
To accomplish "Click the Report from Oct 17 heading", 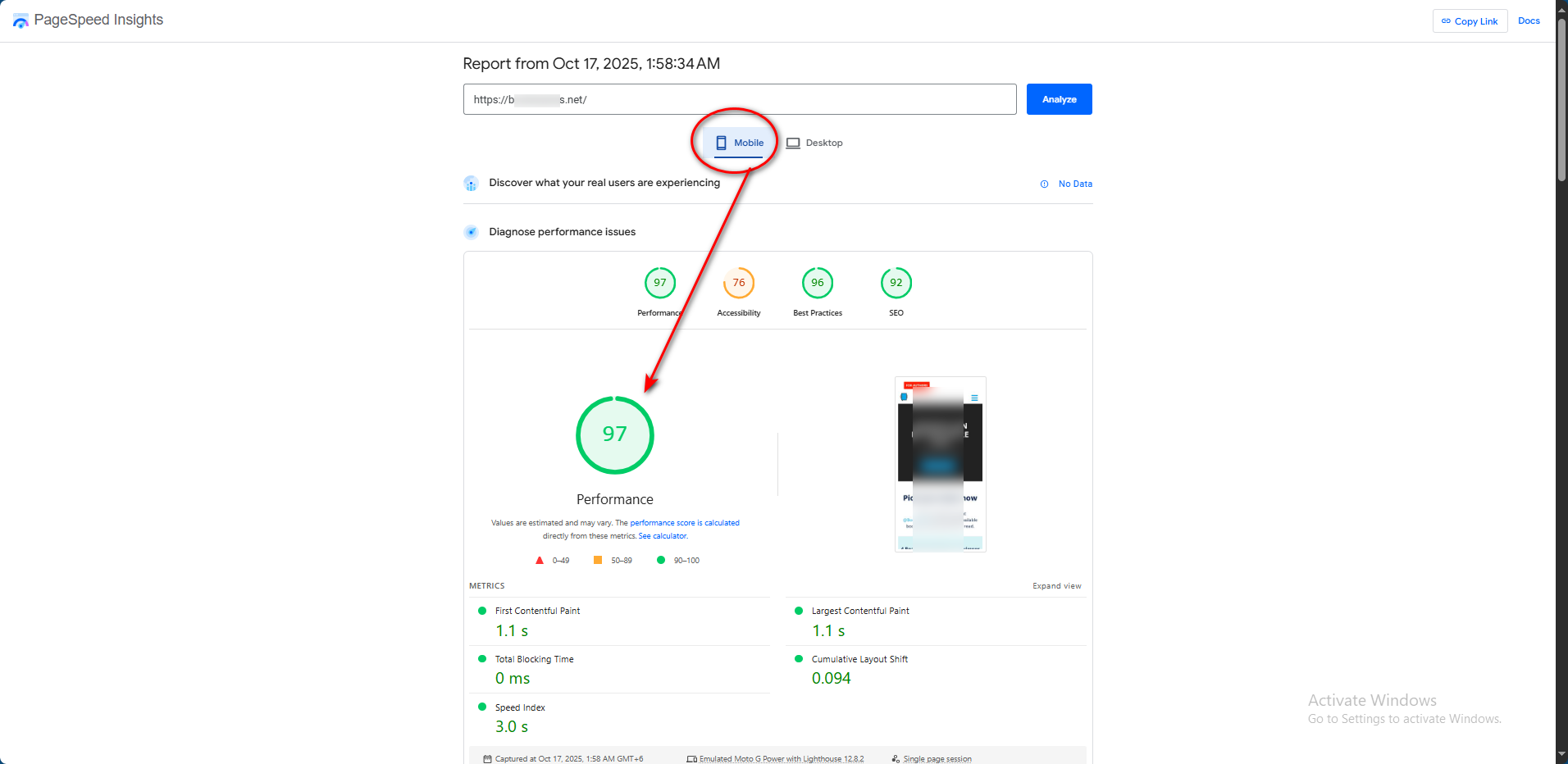I will [x=591, y=64].
